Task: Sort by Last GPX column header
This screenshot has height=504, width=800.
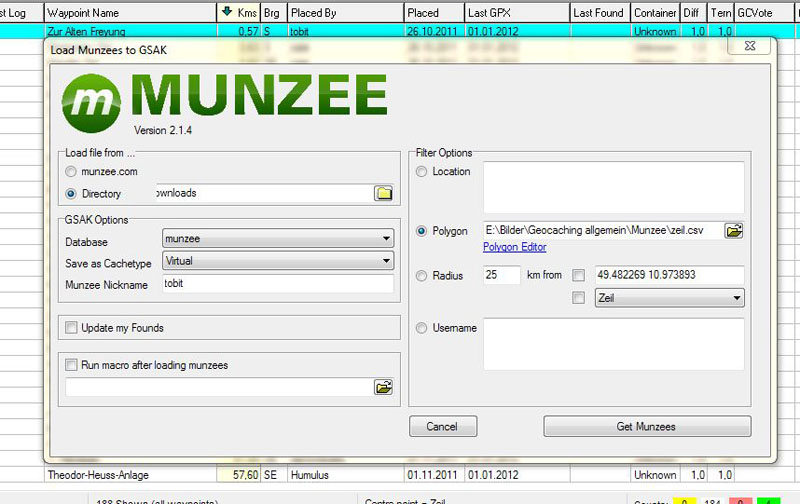Action: tap(517, 13)
